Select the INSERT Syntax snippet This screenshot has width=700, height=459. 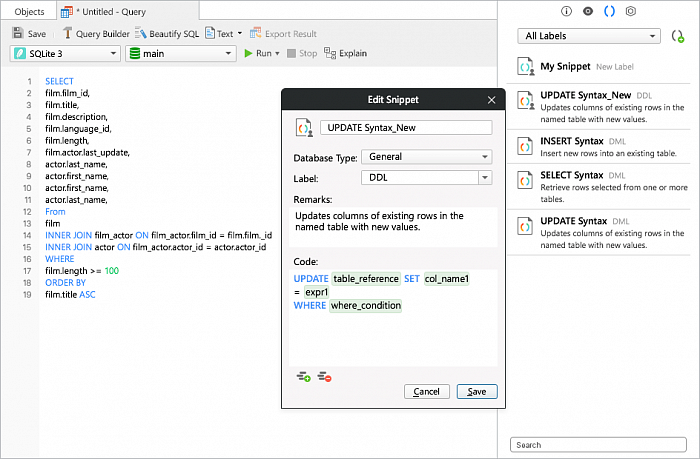(x=599, y=146)
